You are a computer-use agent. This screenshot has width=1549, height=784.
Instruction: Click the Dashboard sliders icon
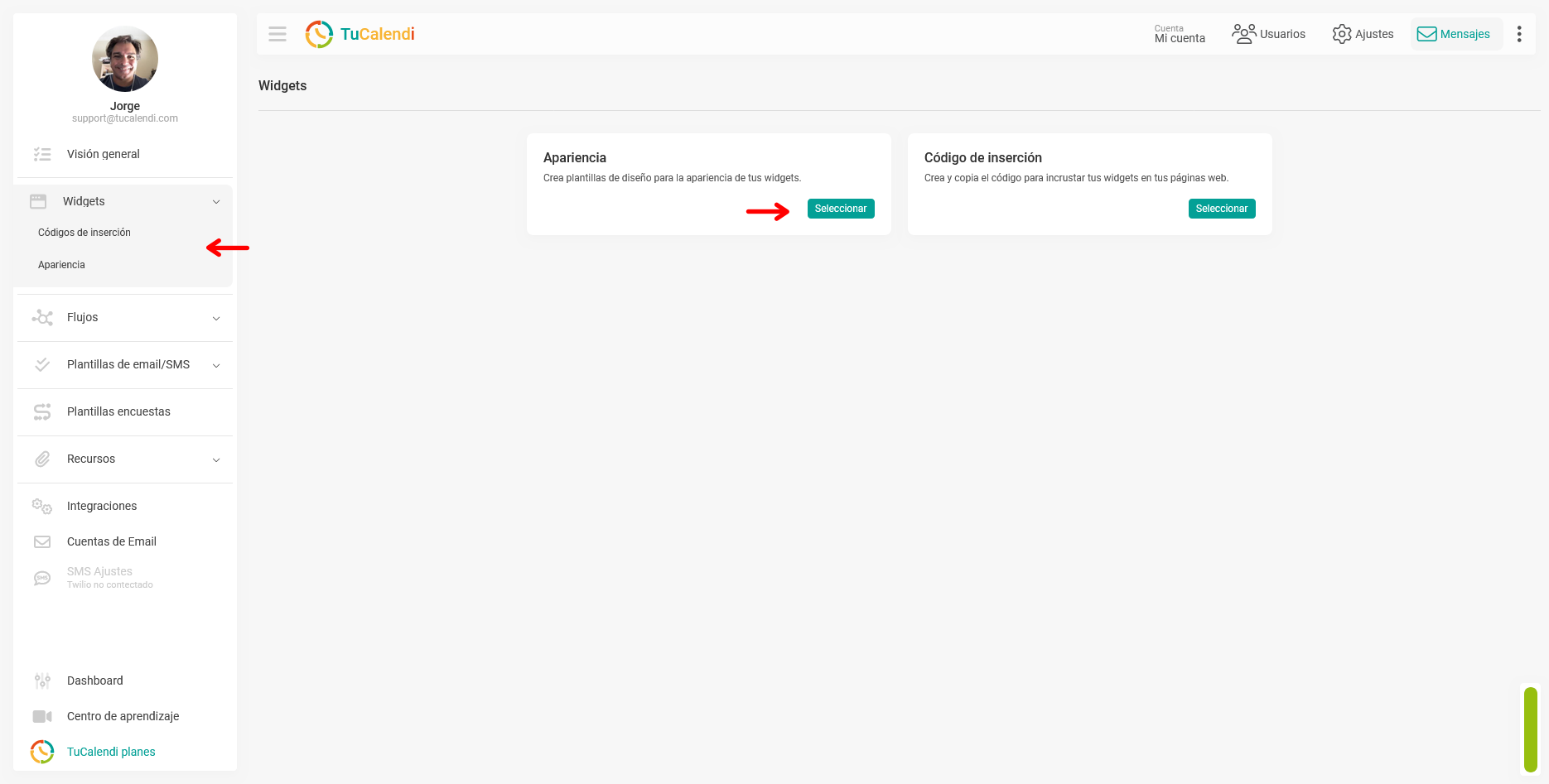pos(42,681)
